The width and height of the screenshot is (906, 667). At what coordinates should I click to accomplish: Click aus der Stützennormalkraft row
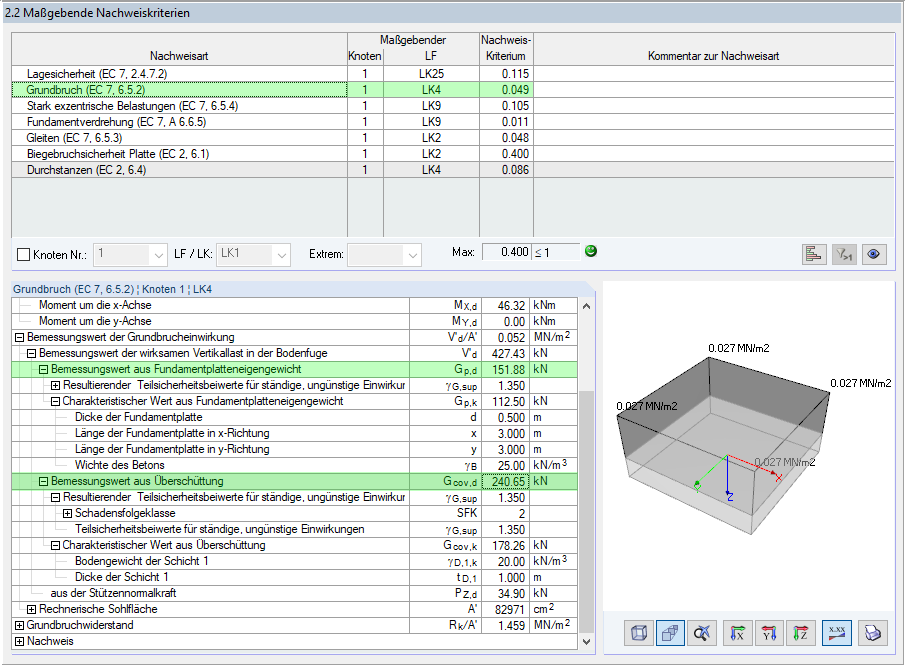click(x=294, y=594)
